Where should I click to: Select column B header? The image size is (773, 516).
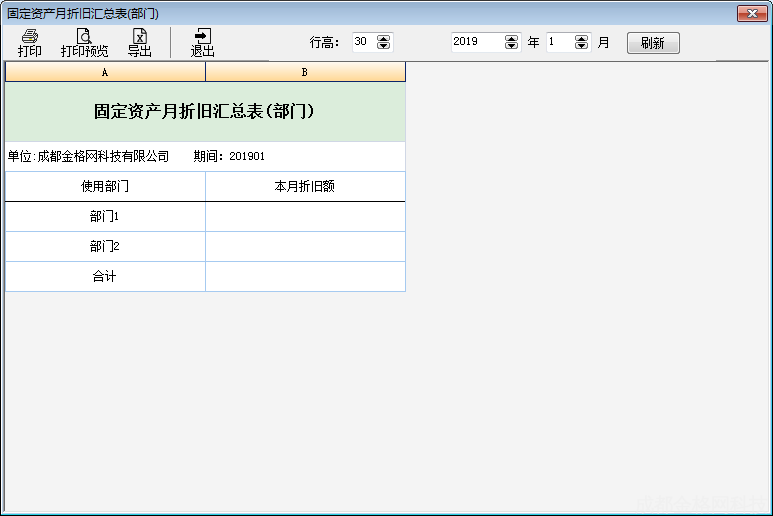[x=305, y=72]
